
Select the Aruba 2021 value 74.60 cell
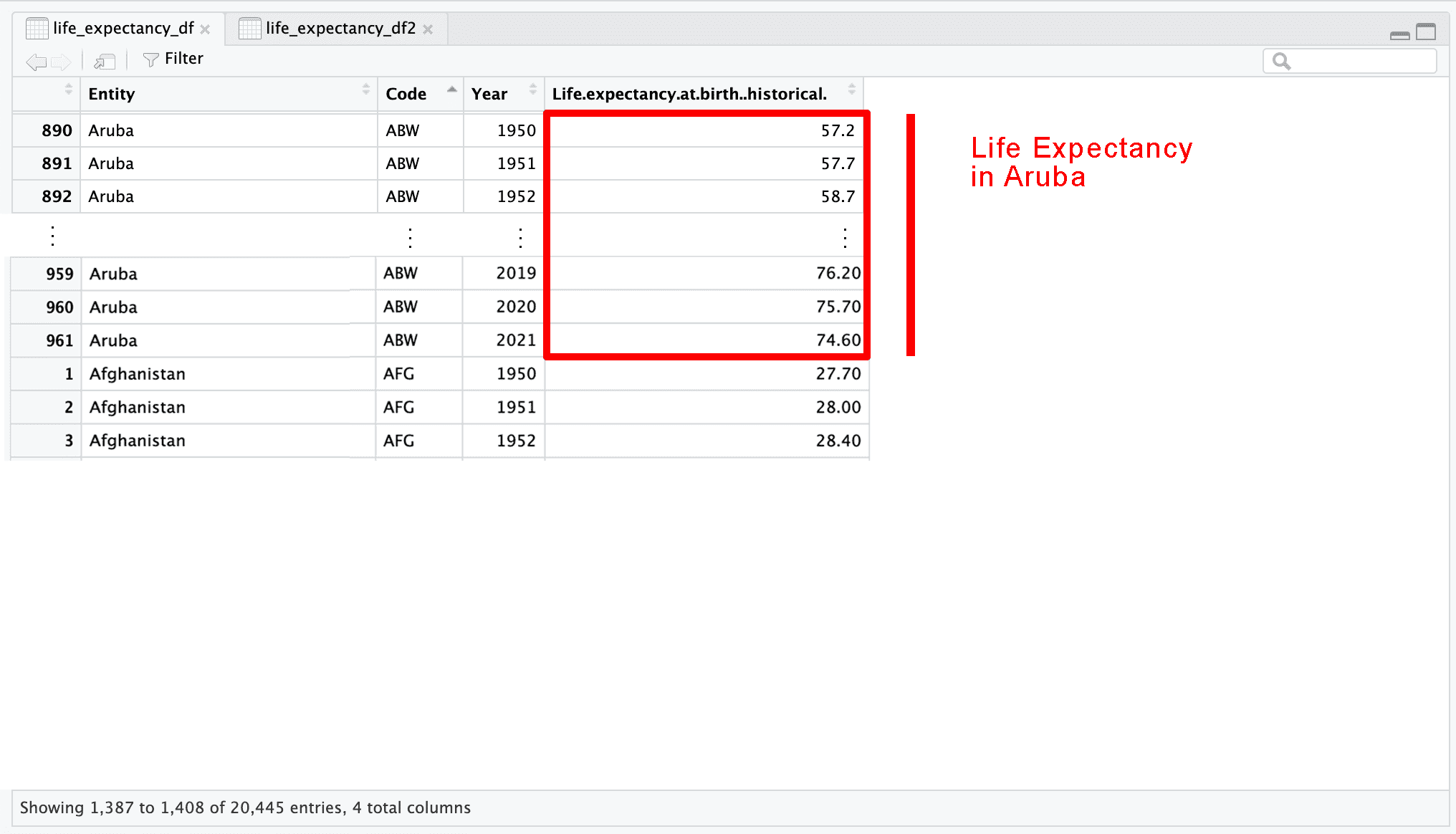pos(838,340)
